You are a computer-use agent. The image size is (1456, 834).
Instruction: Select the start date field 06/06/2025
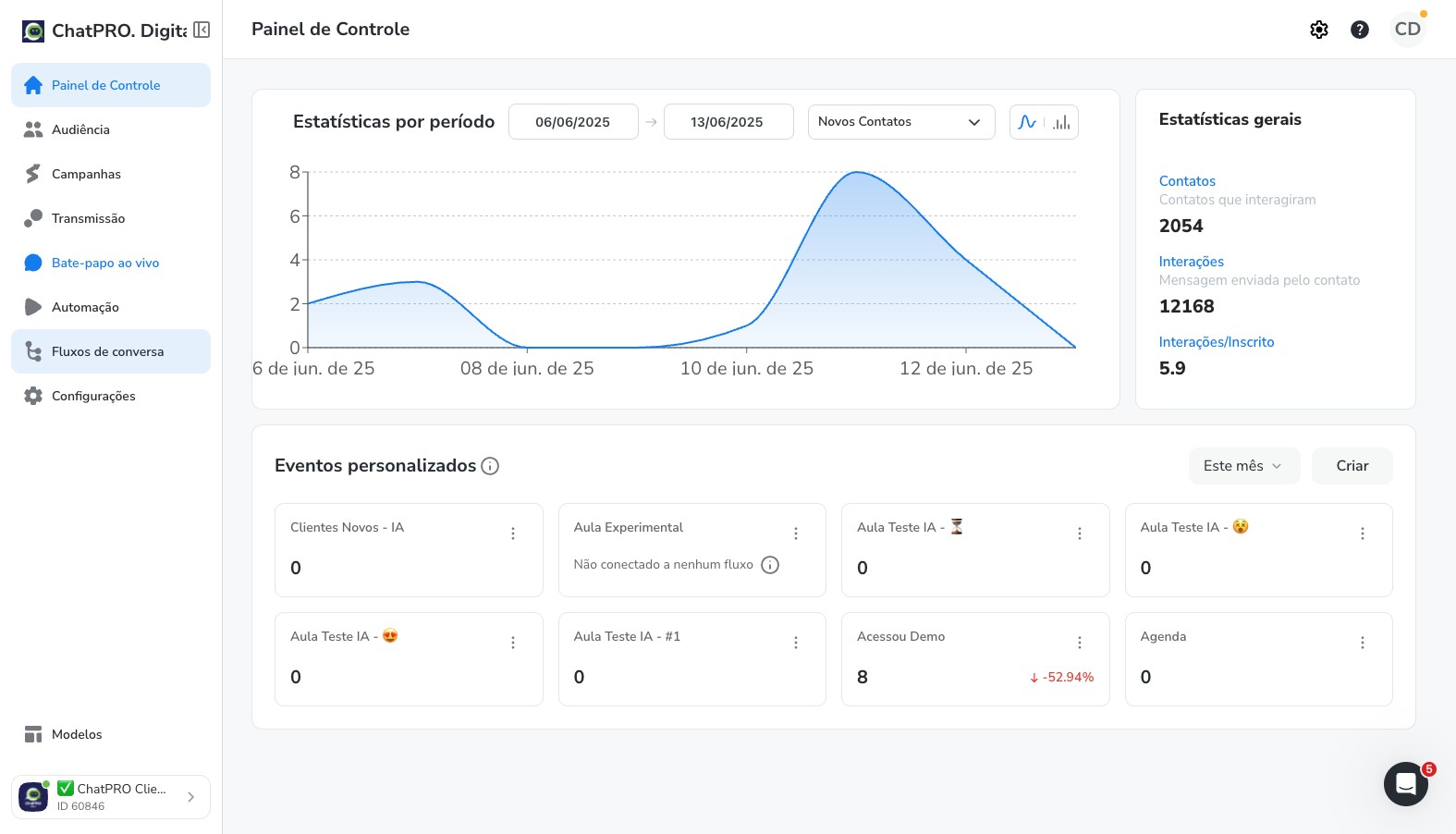573,122
